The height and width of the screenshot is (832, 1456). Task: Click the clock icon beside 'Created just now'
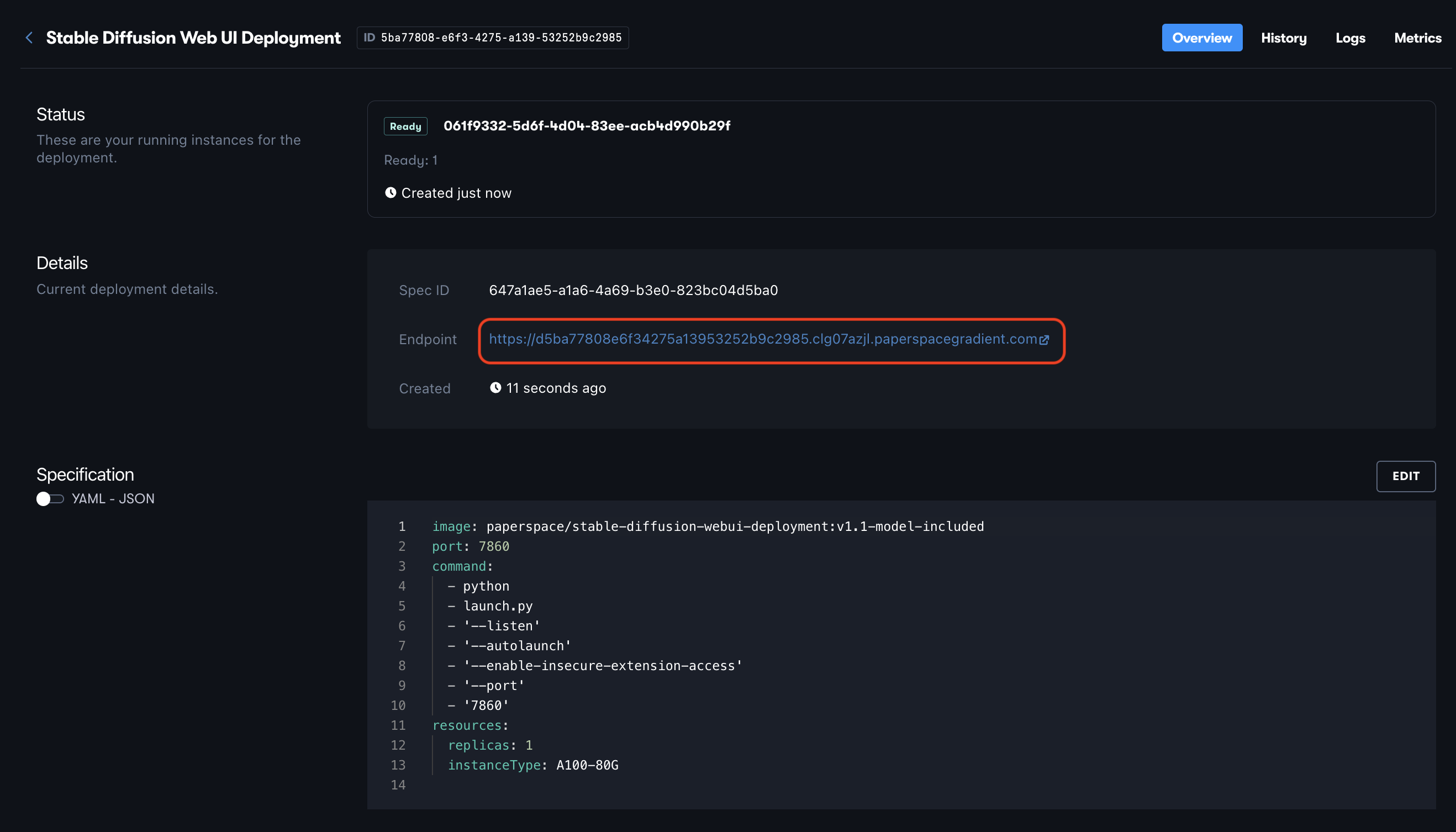tap(391, 193)
